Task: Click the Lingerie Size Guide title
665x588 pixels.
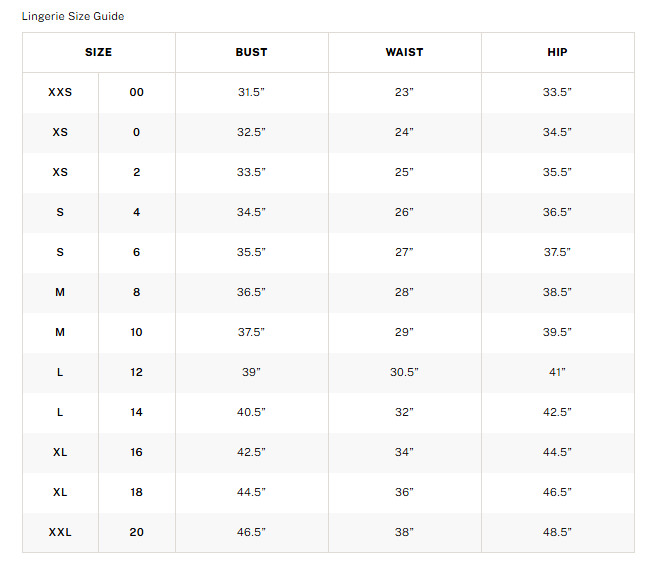Action: tap(73, 16)
